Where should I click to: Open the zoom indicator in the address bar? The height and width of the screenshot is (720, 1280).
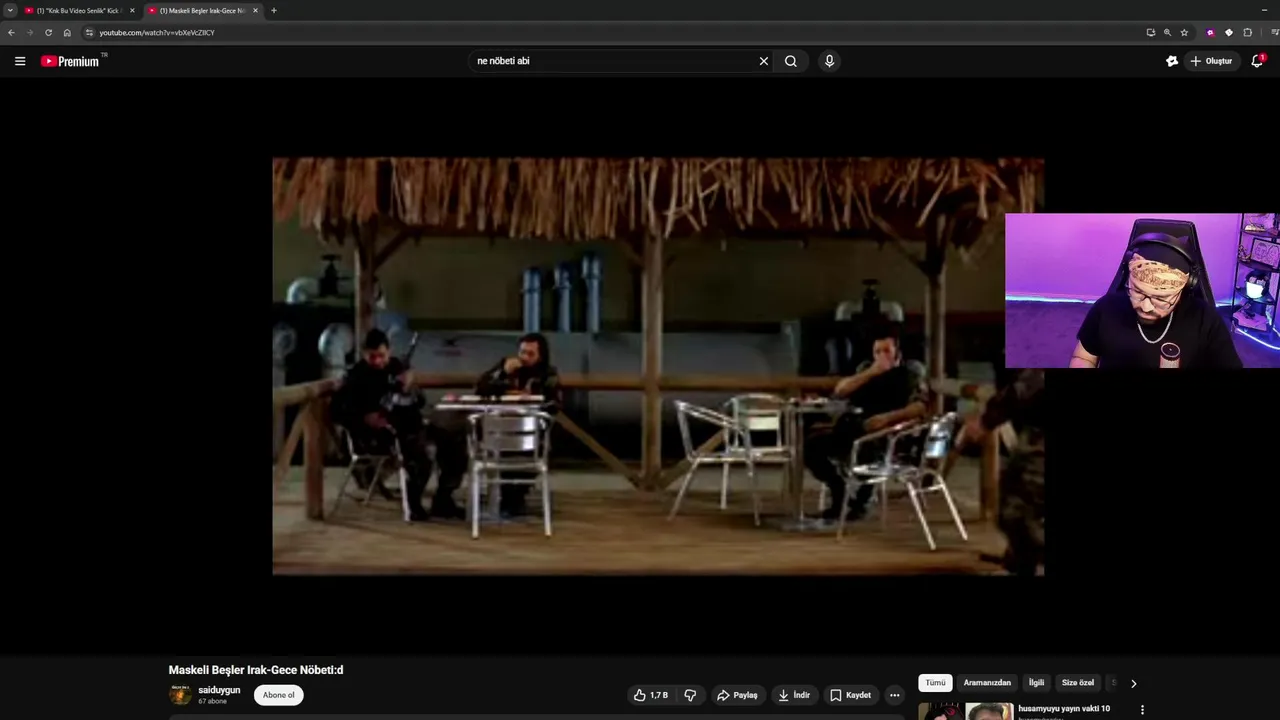[x=1167, y=32]
